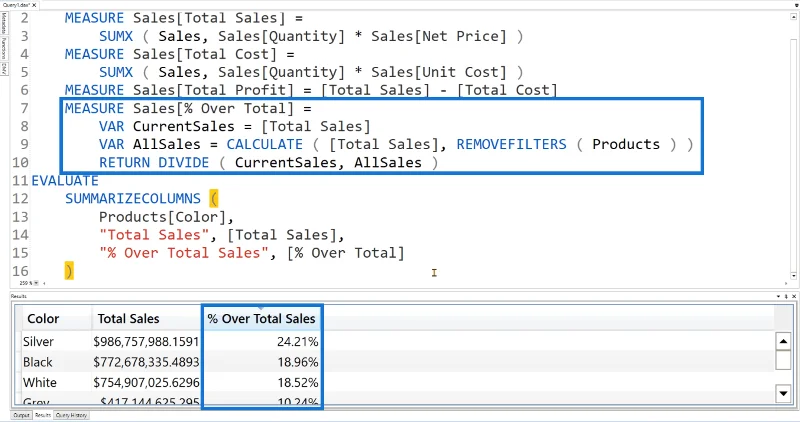
Task: Open the DMV side panel tab
Action: 4,68
